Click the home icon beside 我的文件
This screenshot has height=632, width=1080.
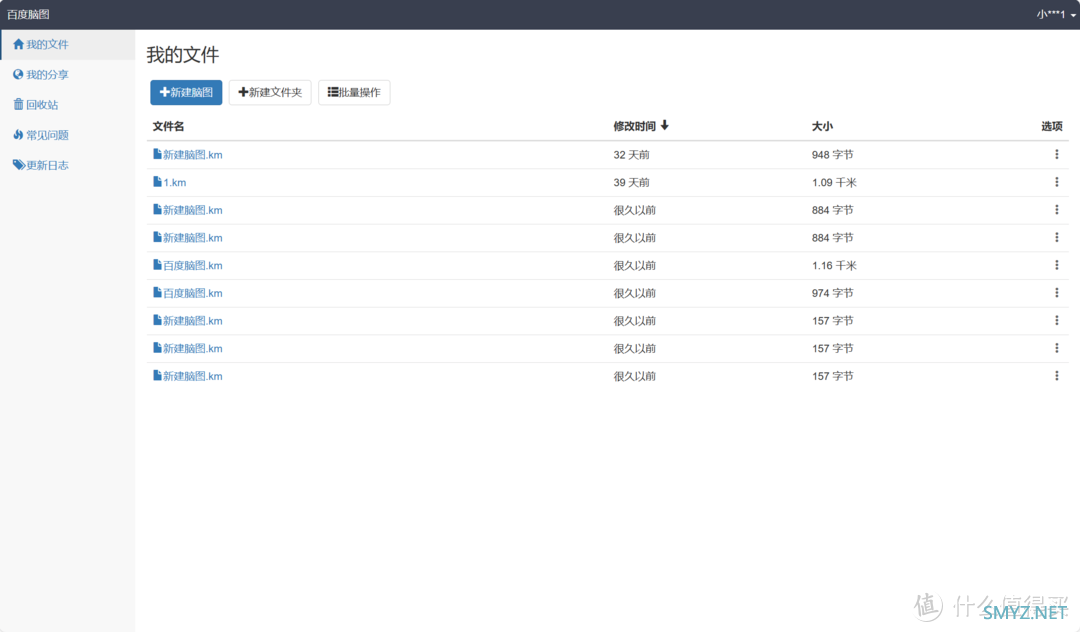coord(18,45)
